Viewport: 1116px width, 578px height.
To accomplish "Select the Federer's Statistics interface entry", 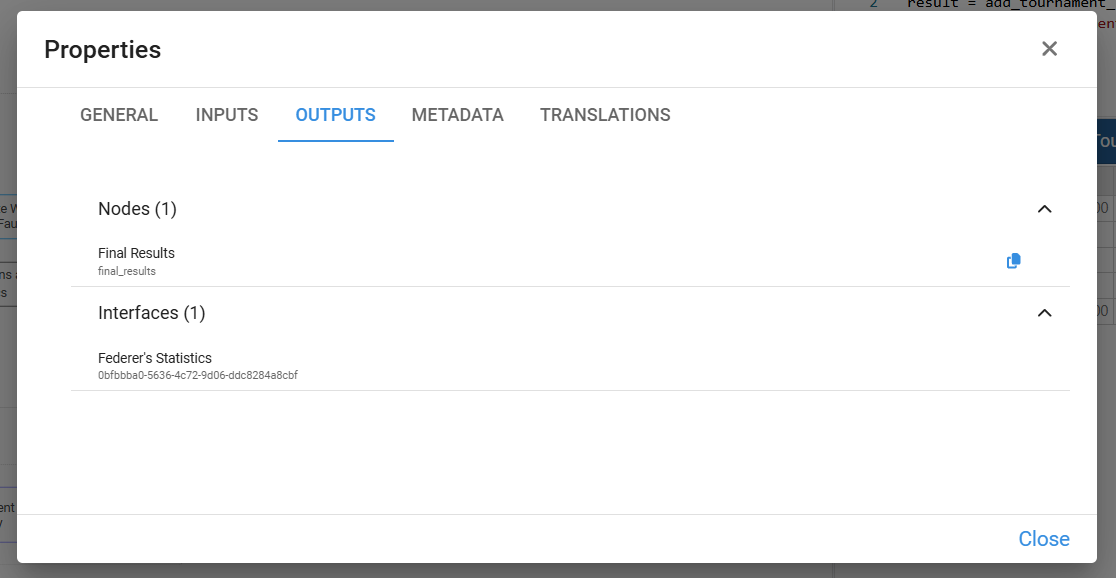I will coord(155,358).
